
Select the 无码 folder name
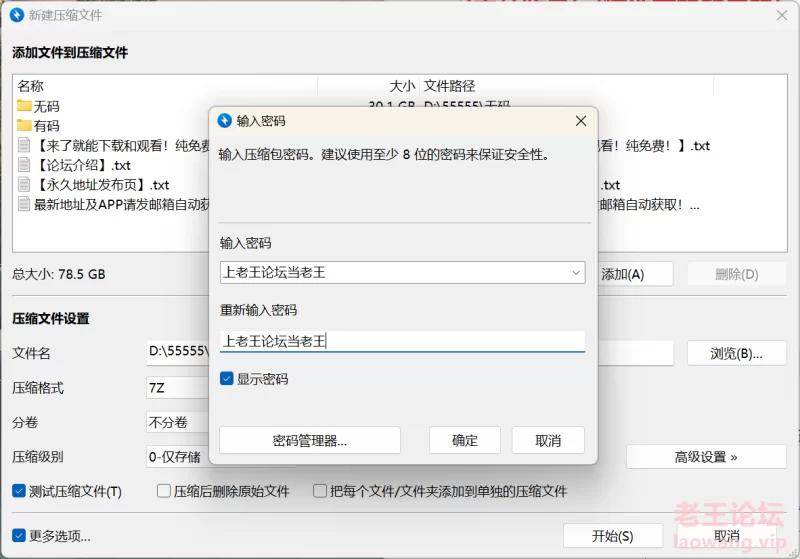coord(46,106)
